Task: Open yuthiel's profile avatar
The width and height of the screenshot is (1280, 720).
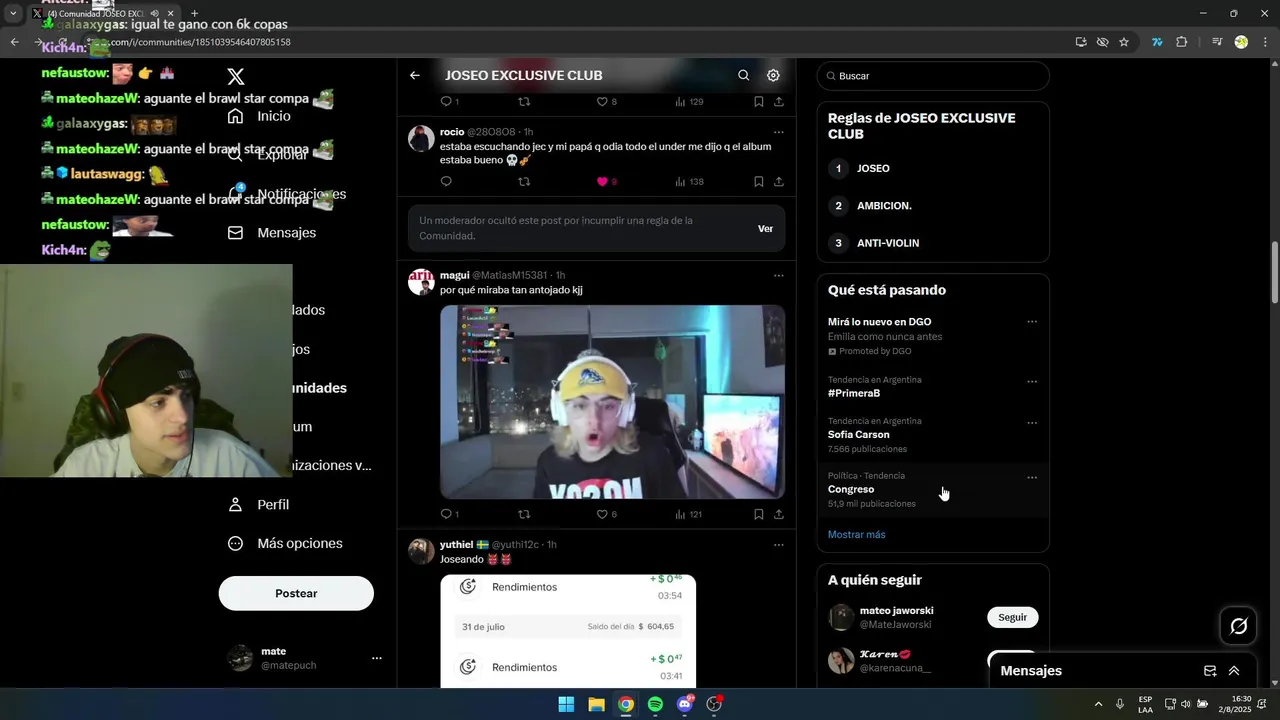Action: [x=421, y=551]
